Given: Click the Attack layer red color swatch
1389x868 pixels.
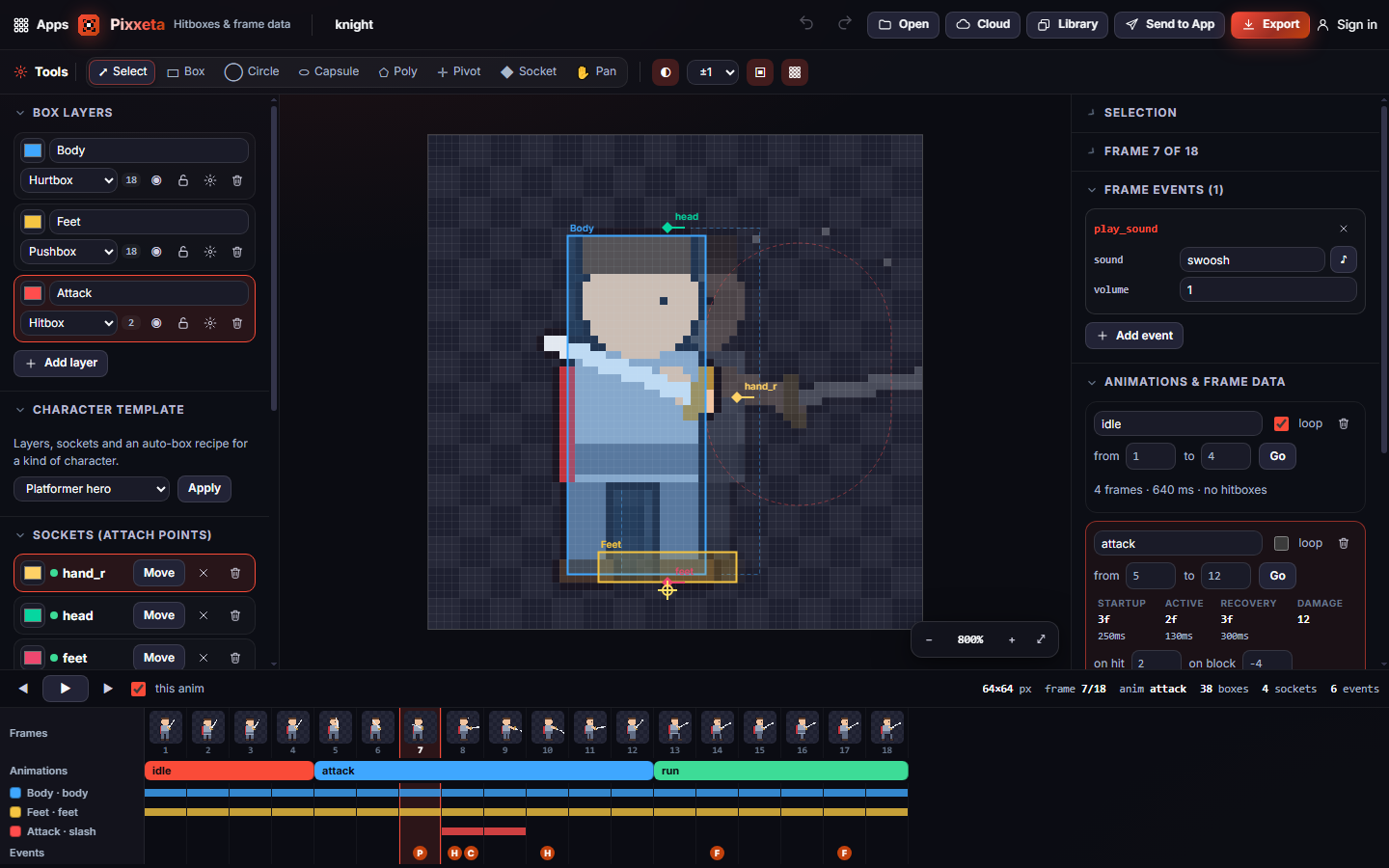Looking at the screenshot, I should coord(33,293).
